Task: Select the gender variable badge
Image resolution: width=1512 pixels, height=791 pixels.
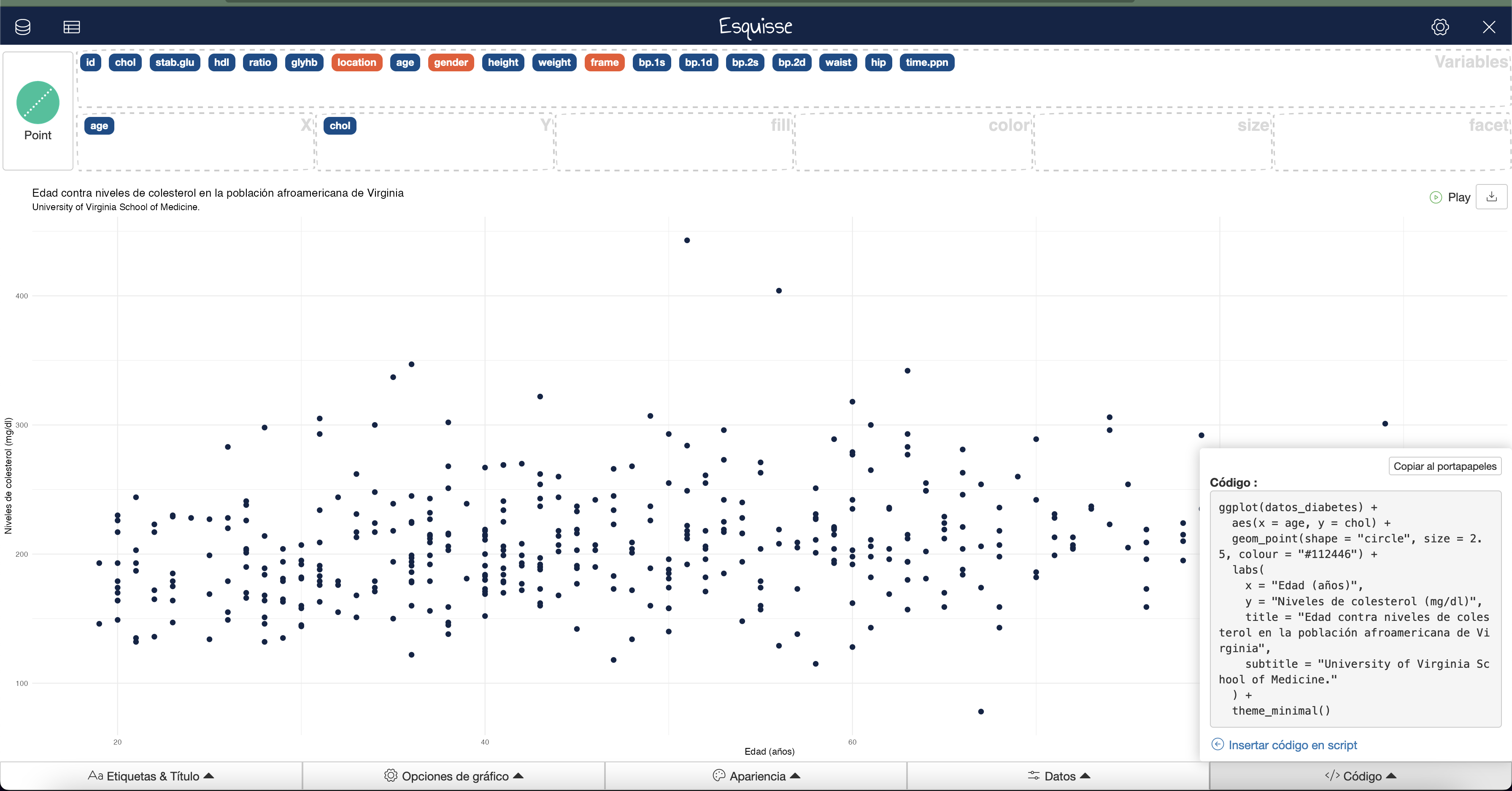Action: coord(451,62)
